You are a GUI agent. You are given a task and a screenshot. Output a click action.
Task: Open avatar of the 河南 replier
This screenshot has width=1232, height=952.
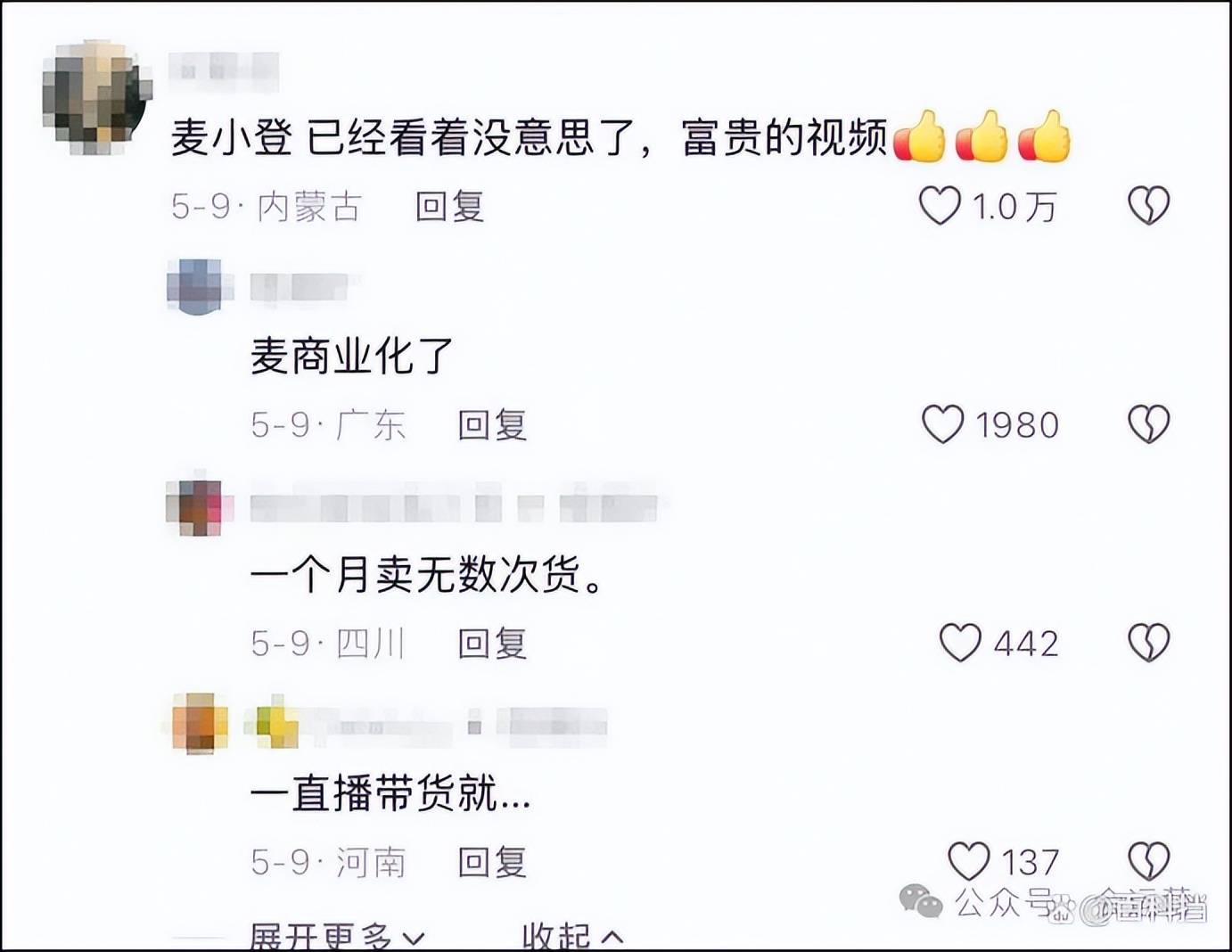[x=199, y=723]
